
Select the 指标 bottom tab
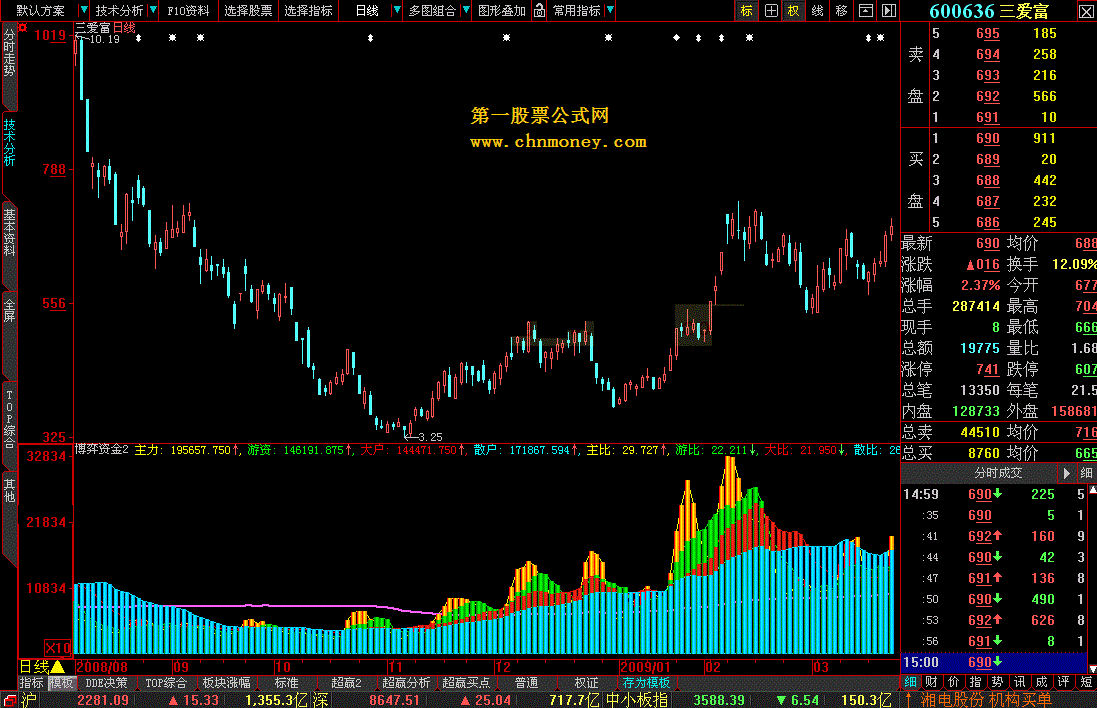pos(31,683)
